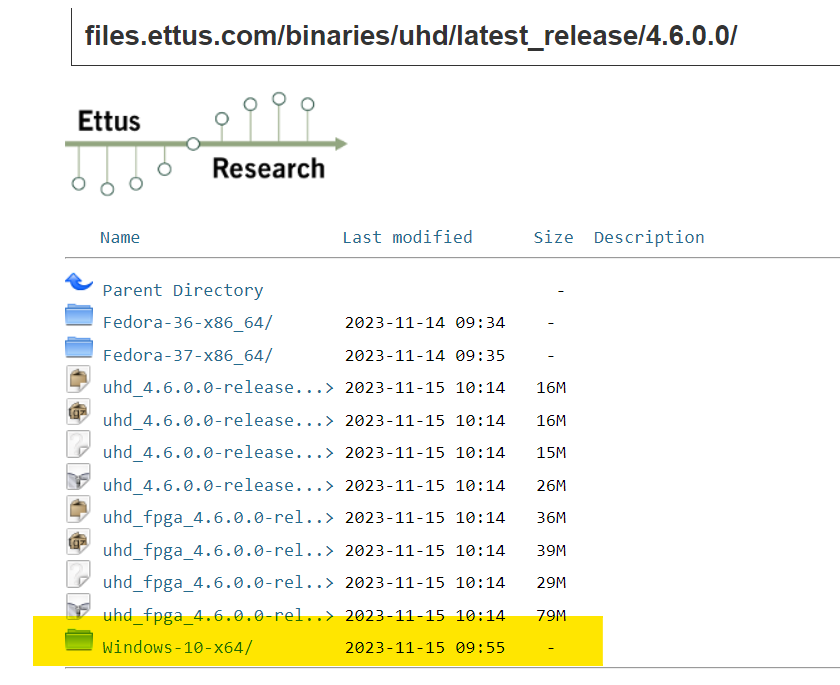Click the date 2023-11-15 09:55
Image resolution: width=840 pixels, height=685 pixels.
click(425, 648)
